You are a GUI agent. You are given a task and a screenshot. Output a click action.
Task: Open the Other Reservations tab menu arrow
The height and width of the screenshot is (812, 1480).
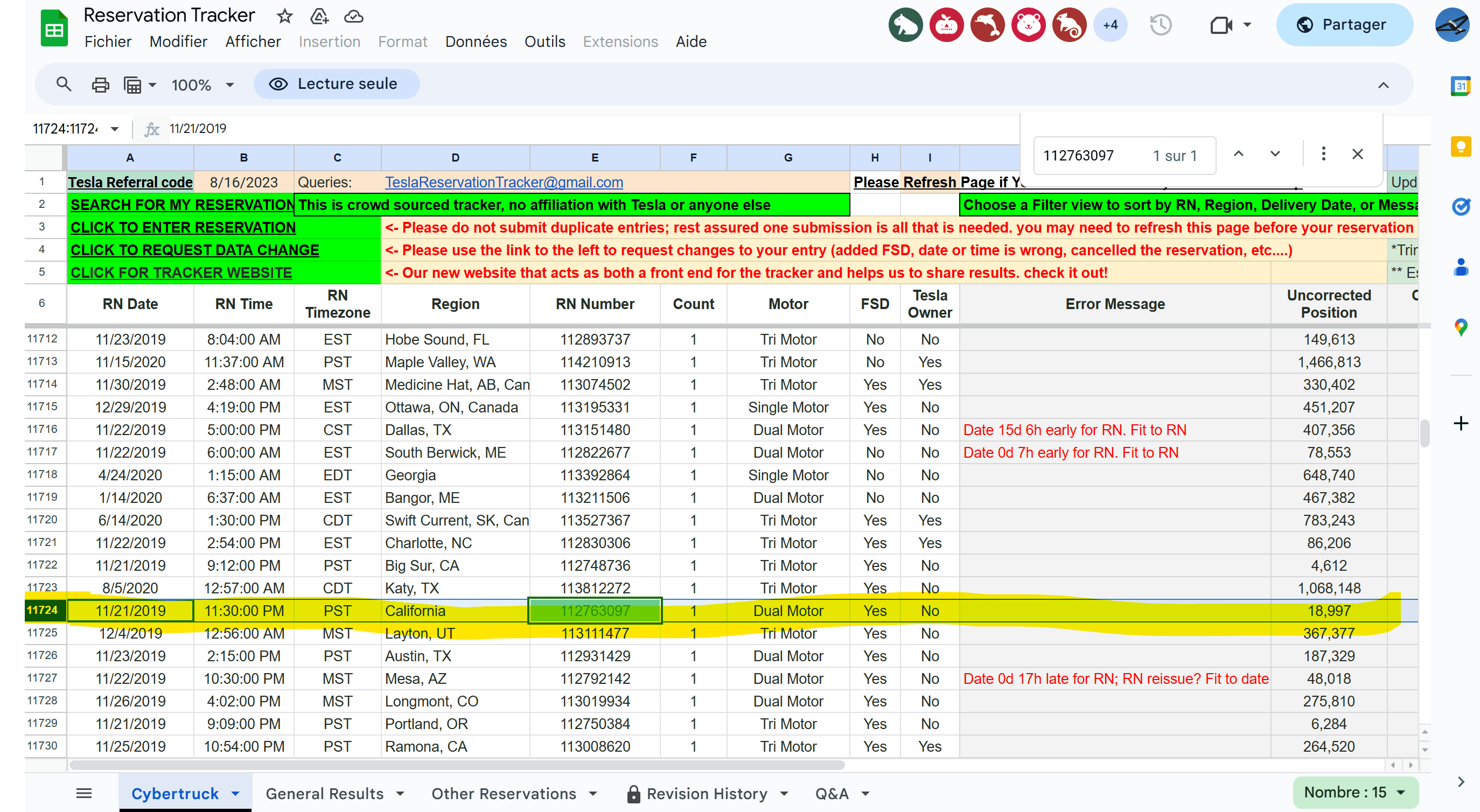[x=593, y=794]
